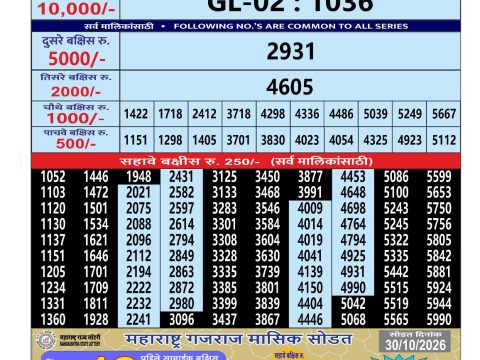Select fourth prize number 1718
The height and width of the screenshot is (360, 480).
pyautogui.click(x=170, y=114)
